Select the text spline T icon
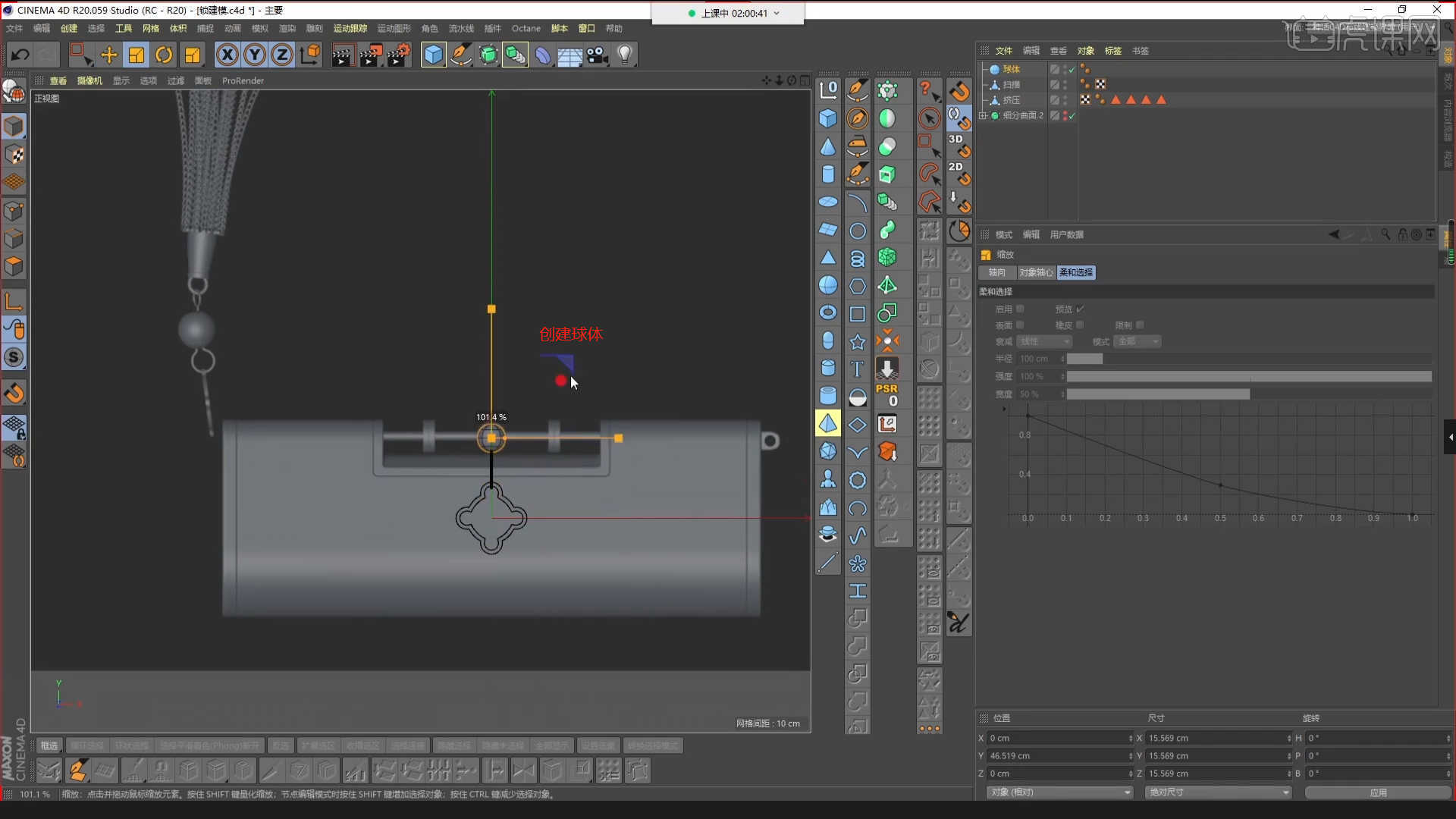The image size is (1456, 819). click(x=858, y=369)
